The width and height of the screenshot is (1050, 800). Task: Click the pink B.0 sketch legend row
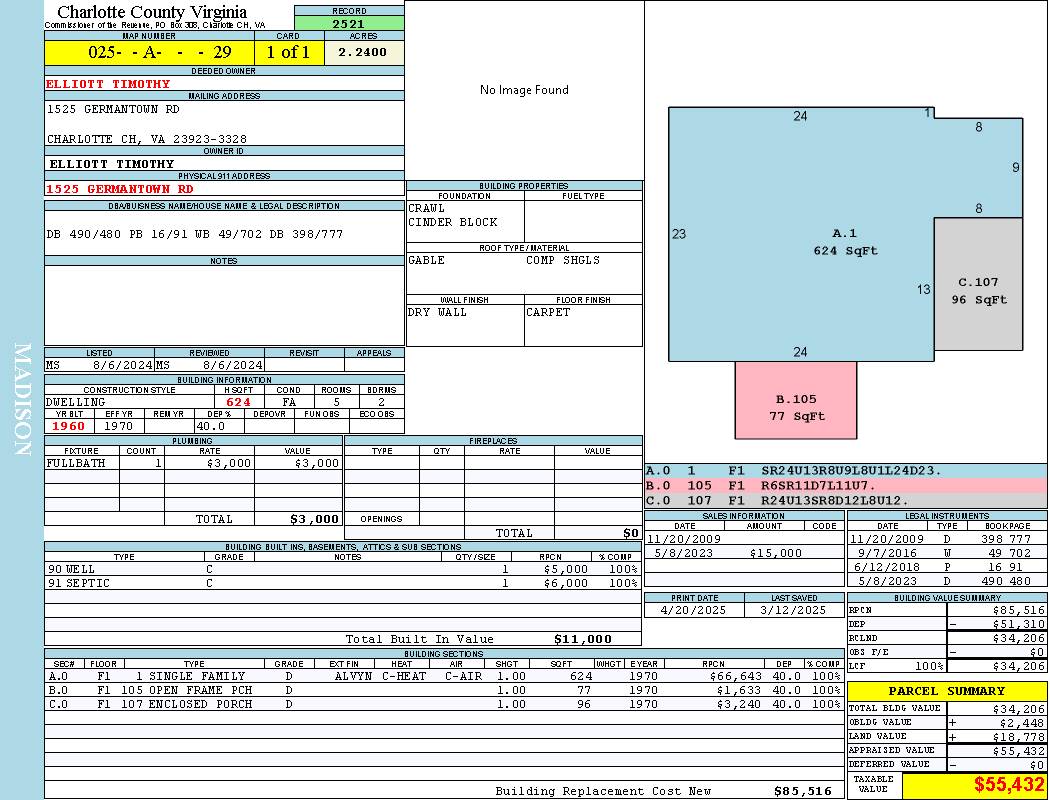pos(845,485)
